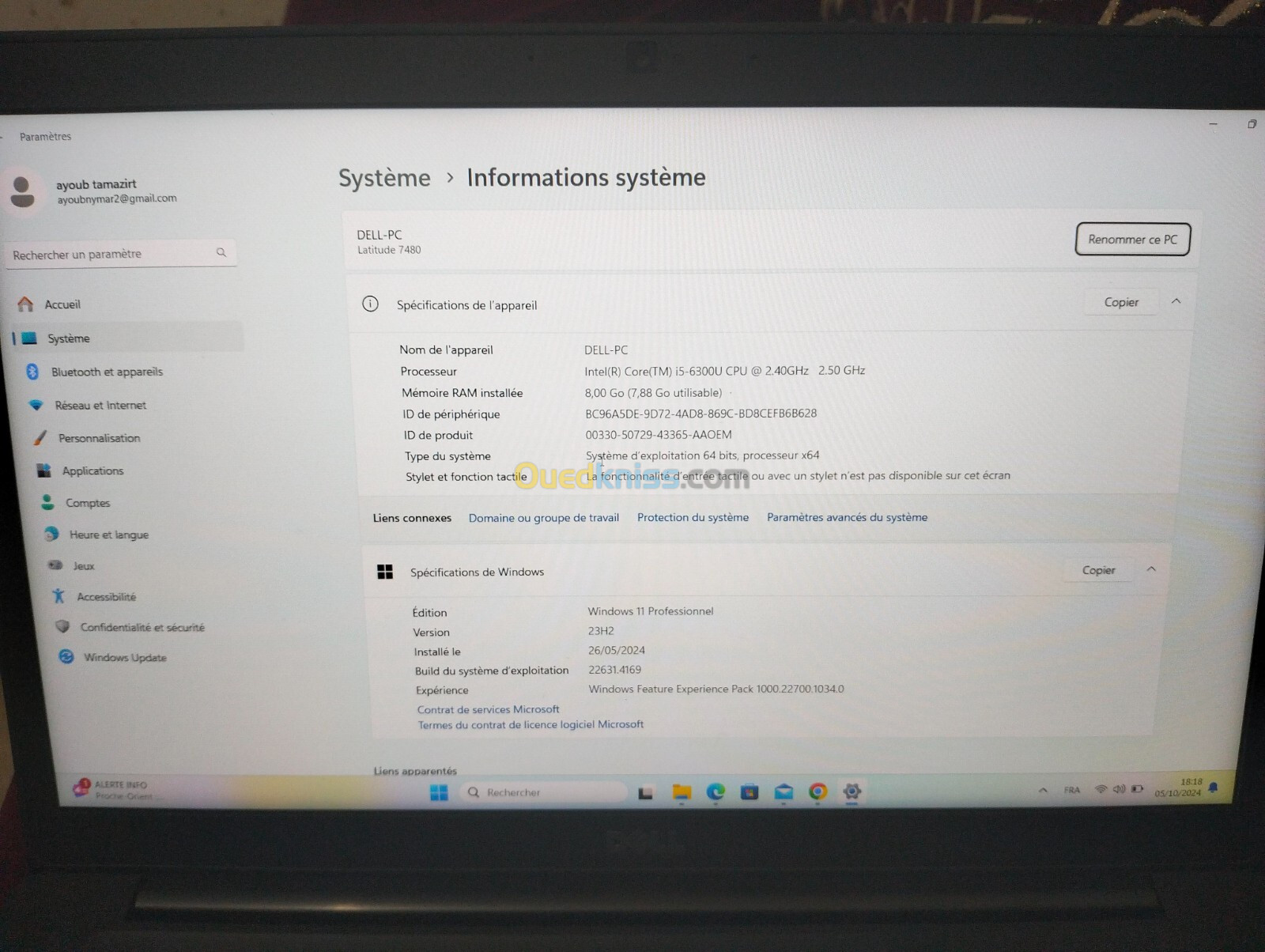The width and height of the screenshot is (1265, 952).
Task: Click the ayoub tamazirt account name
Action: tap(96, 184)
